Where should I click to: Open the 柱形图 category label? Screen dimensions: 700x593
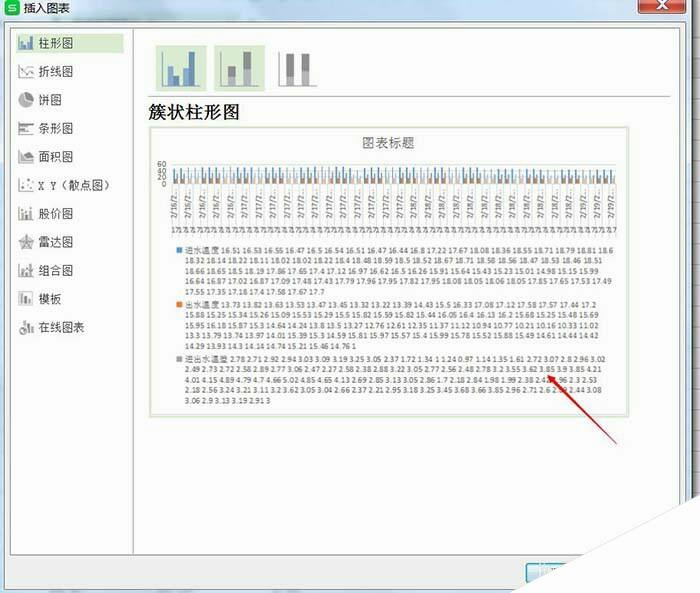[56, 43]
